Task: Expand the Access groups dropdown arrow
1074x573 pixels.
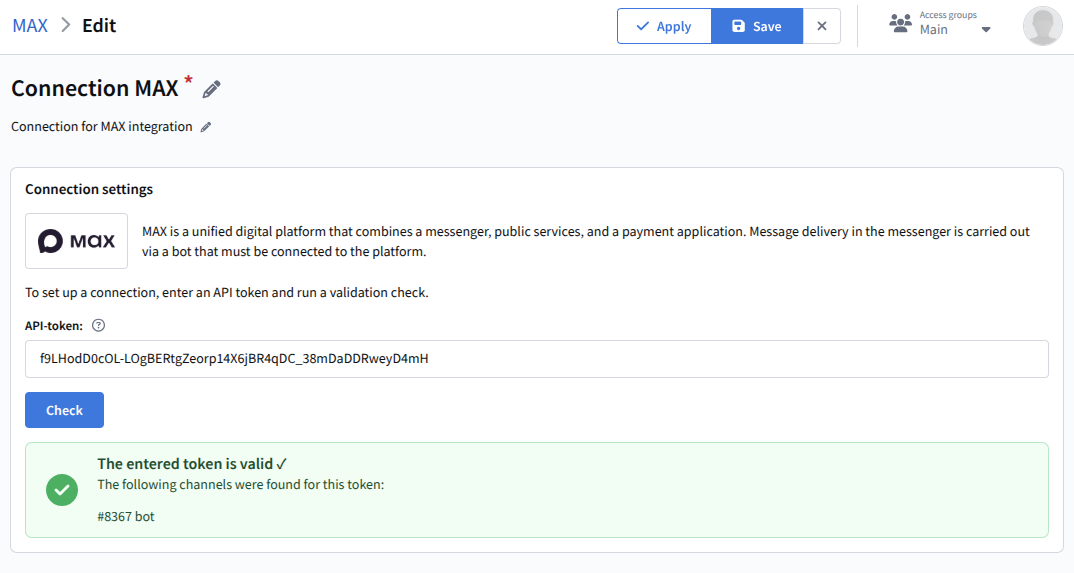Action: [x=986, y=30]
